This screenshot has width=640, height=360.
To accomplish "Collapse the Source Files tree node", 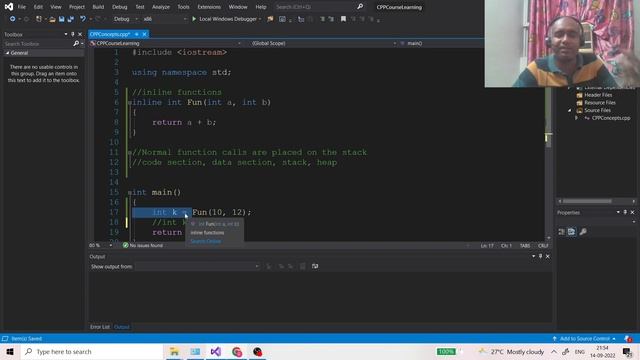I will 570,110.
